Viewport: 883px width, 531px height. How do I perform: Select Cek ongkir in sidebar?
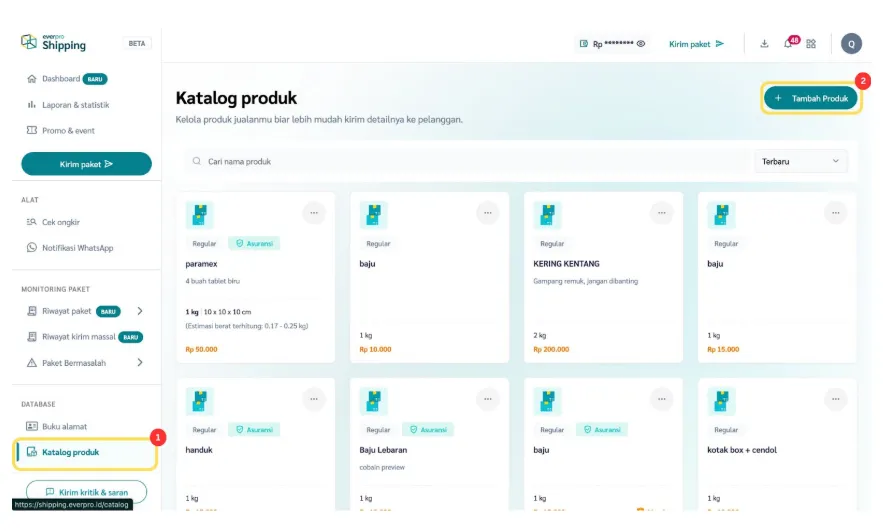pos(60,222)
